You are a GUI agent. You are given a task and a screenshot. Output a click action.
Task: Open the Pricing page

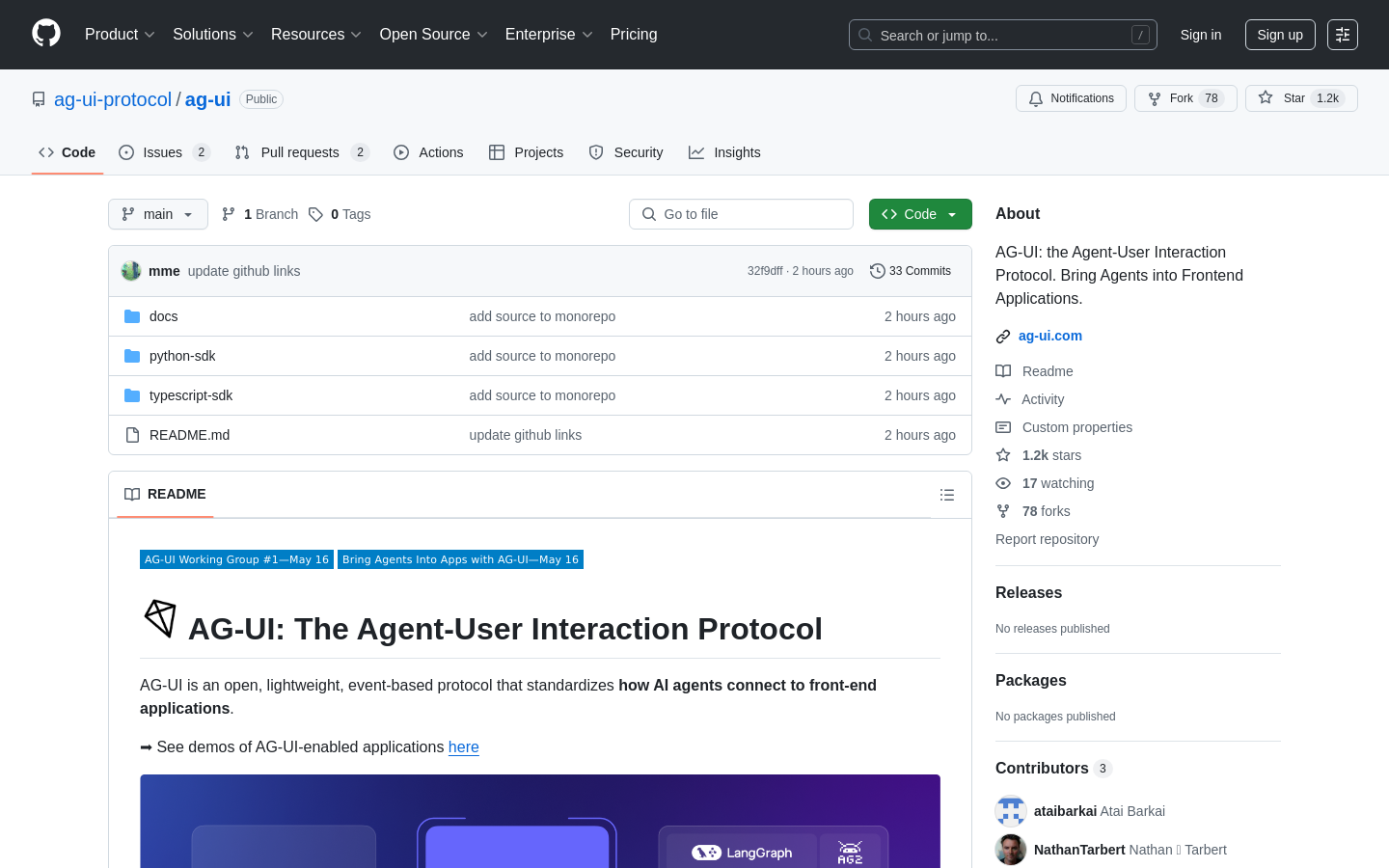pyautogui.click(x=634, y=35)
